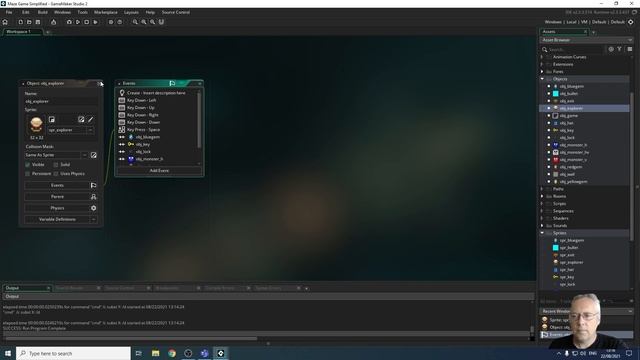Toggle the Visible checkbox
The image size is (640, 360).
click(x=28, y=164)
